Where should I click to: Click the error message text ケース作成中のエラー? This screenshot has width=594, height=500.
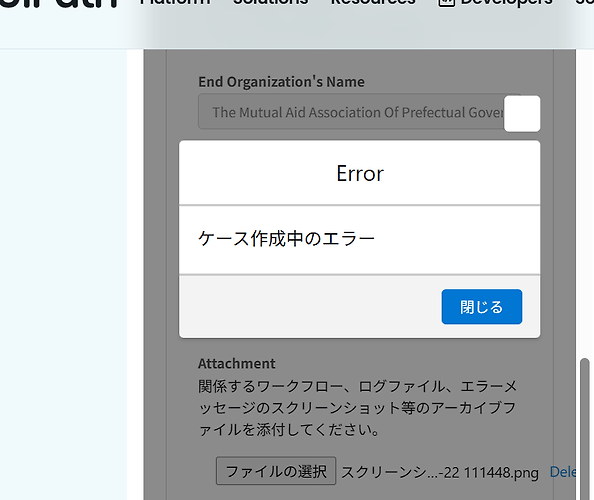pos(286,239)
